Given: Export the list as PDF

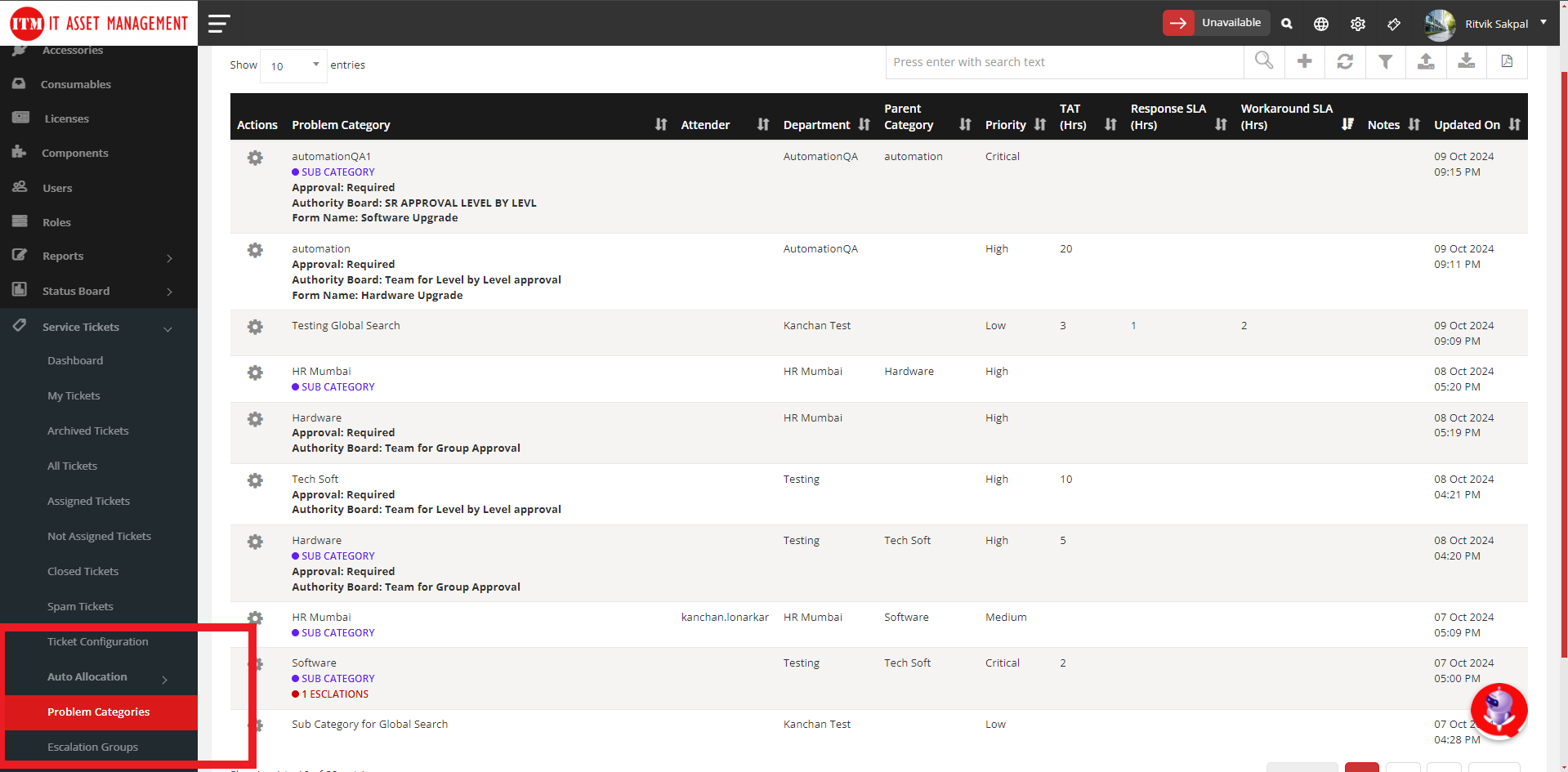Looking at the screenshot, I should point(1507,61).
